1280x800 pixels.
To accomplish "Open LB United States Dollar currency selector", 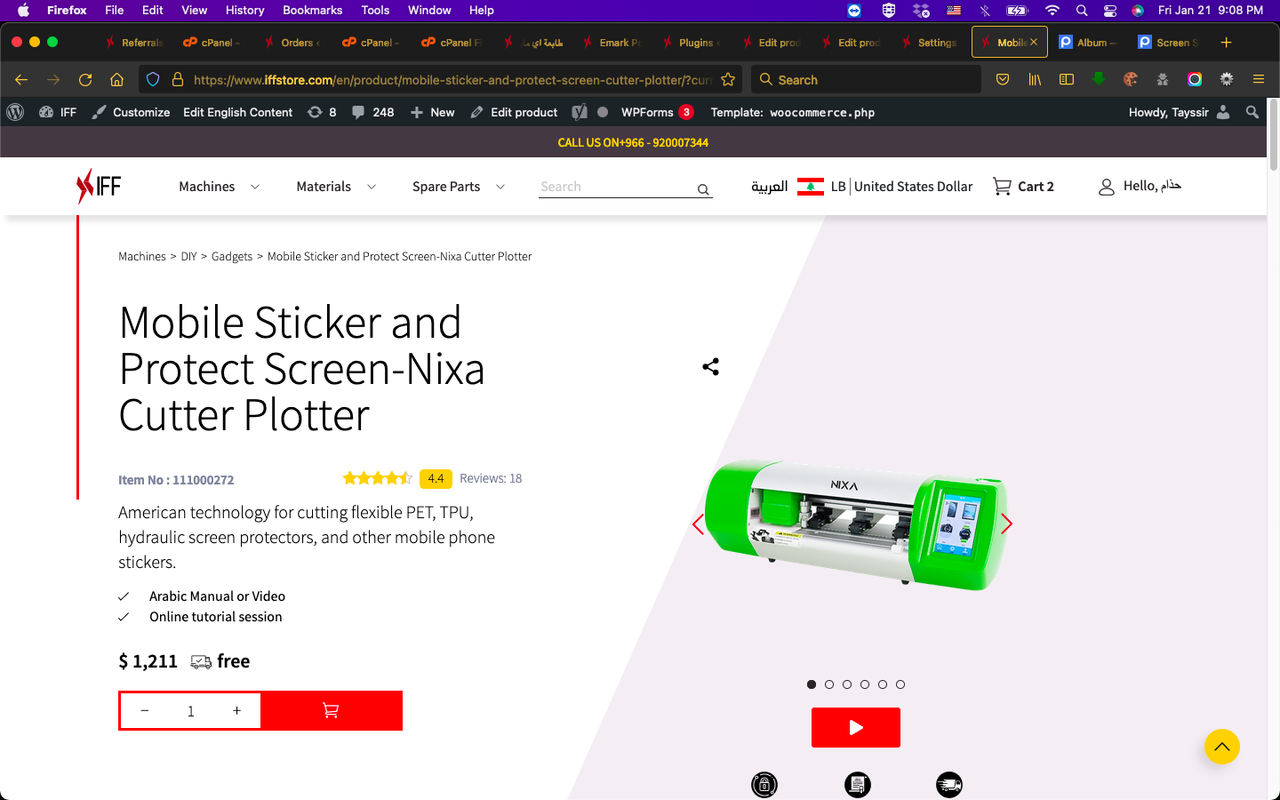I will click(x=885, y=186).
